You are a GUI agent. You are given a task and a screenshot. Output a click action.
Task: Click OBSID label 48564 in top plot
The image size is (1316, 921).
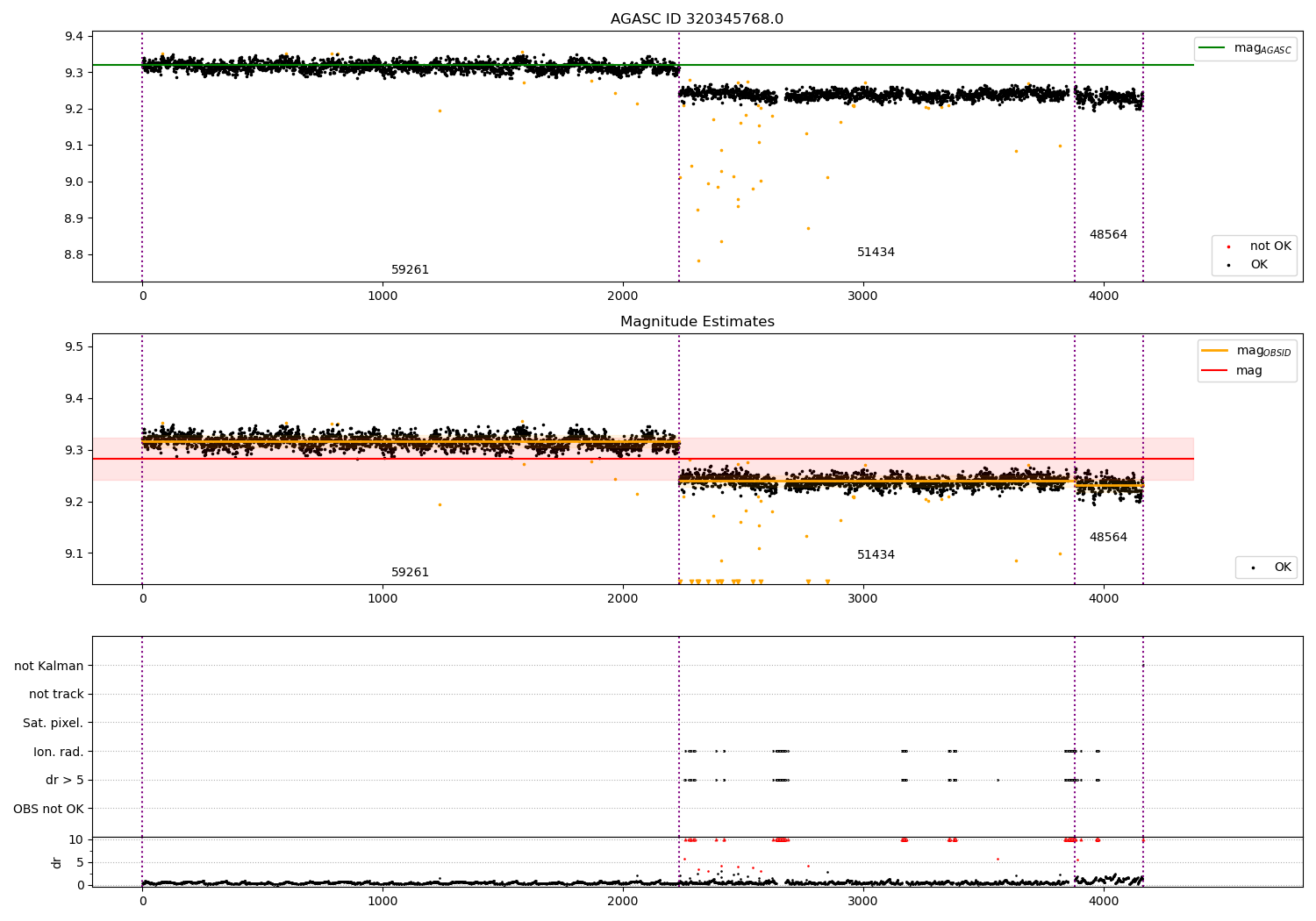tap(1108, 235)
